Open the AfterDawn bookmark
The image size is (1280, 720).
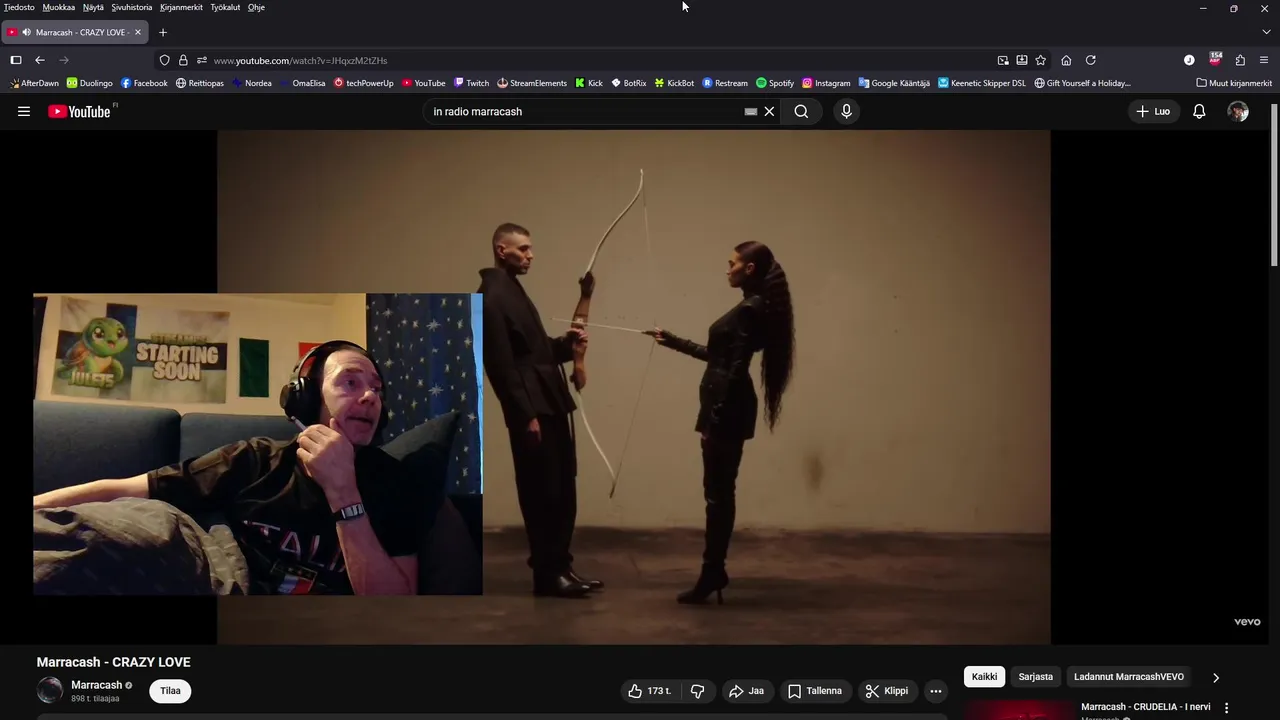(35, 83)
